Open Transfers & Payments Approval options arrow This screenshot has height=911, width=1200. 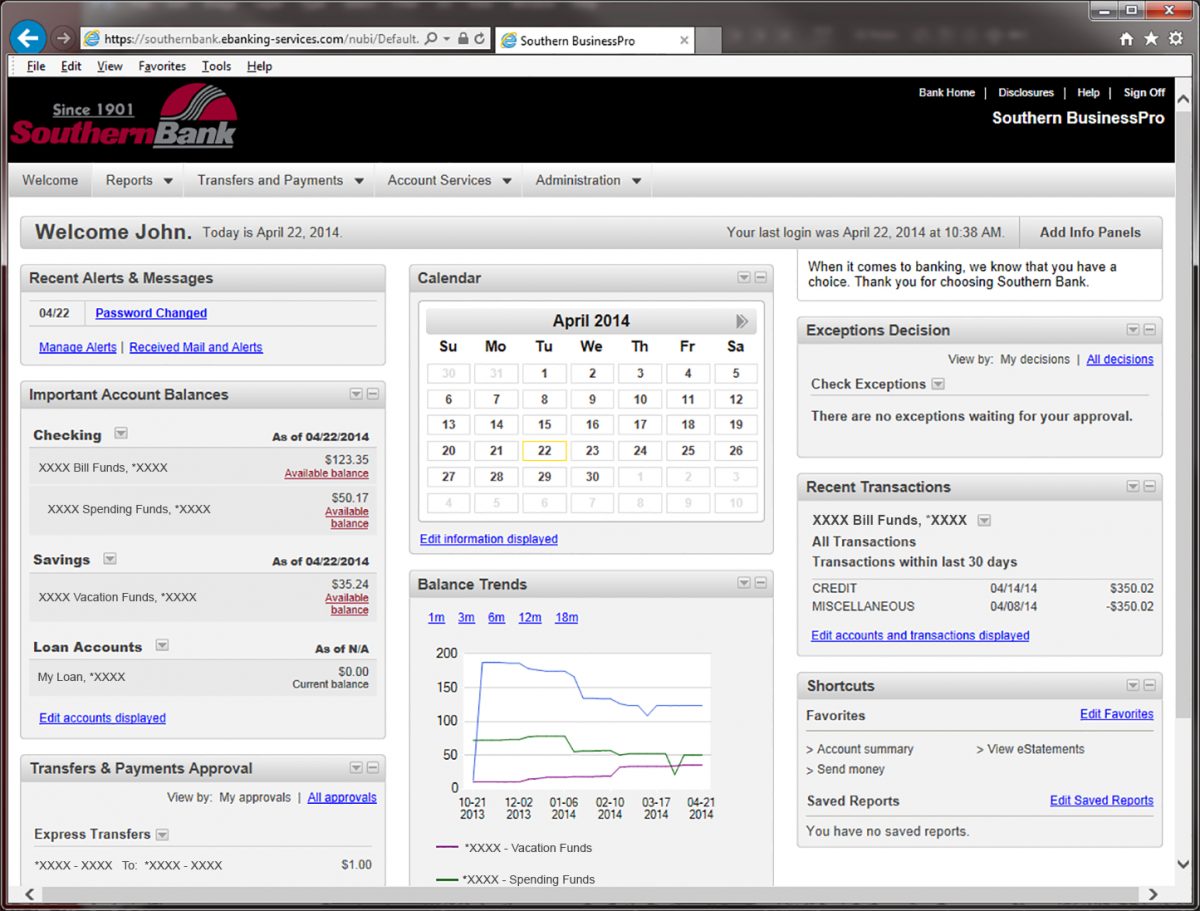356,767
